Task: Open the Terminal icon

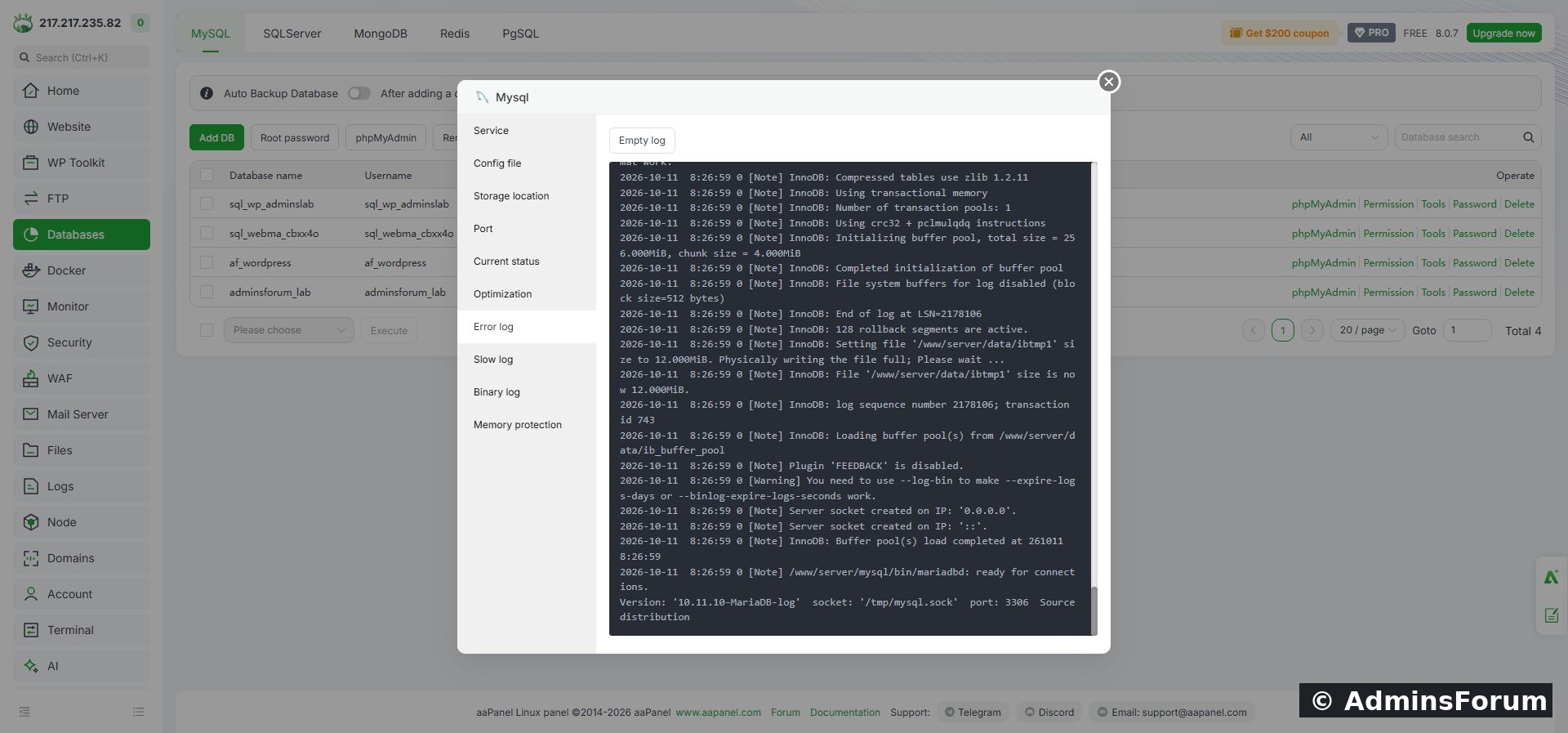Action: click(31, 630)
